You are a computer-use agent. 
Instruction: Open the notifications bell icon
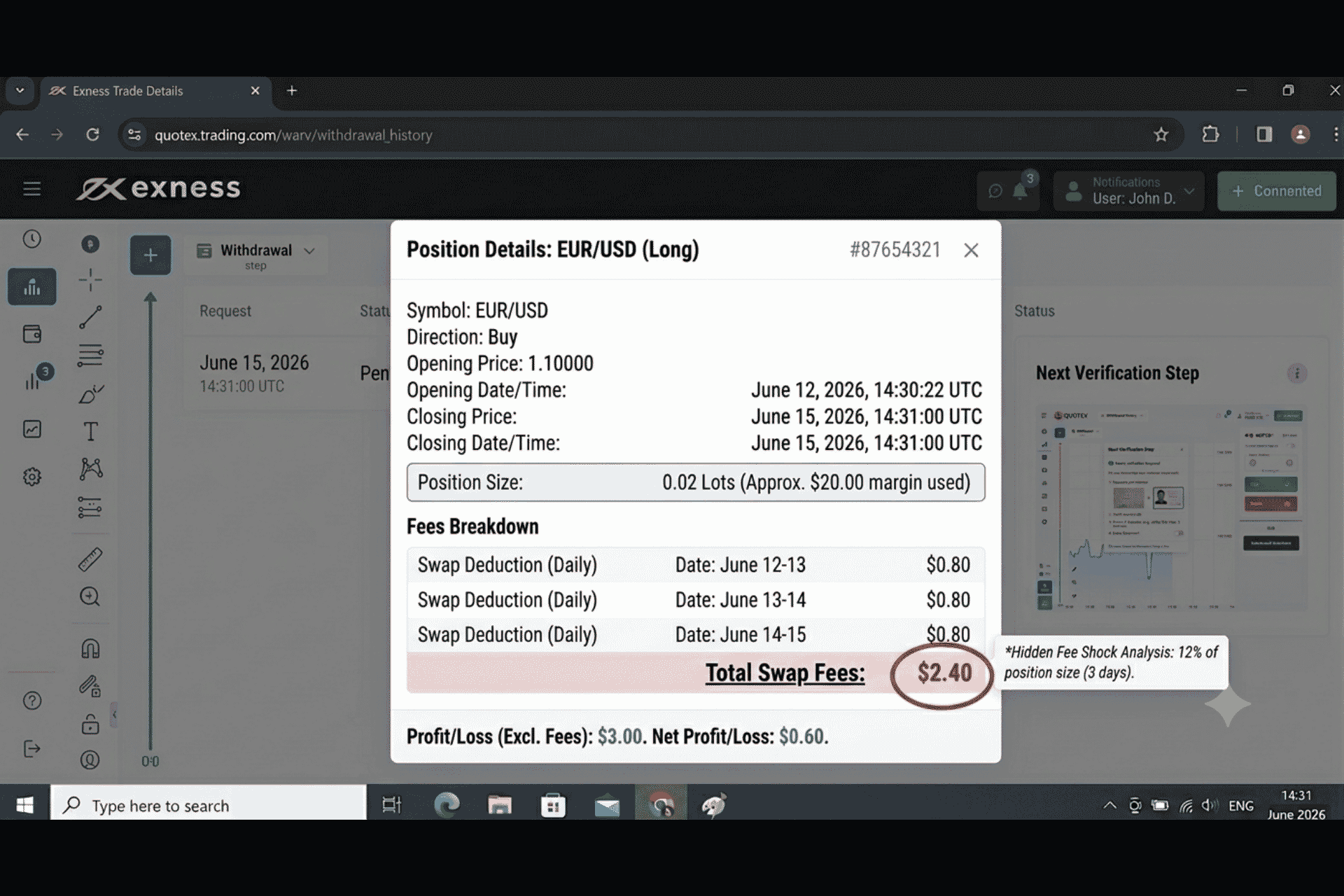point(1021,191)
